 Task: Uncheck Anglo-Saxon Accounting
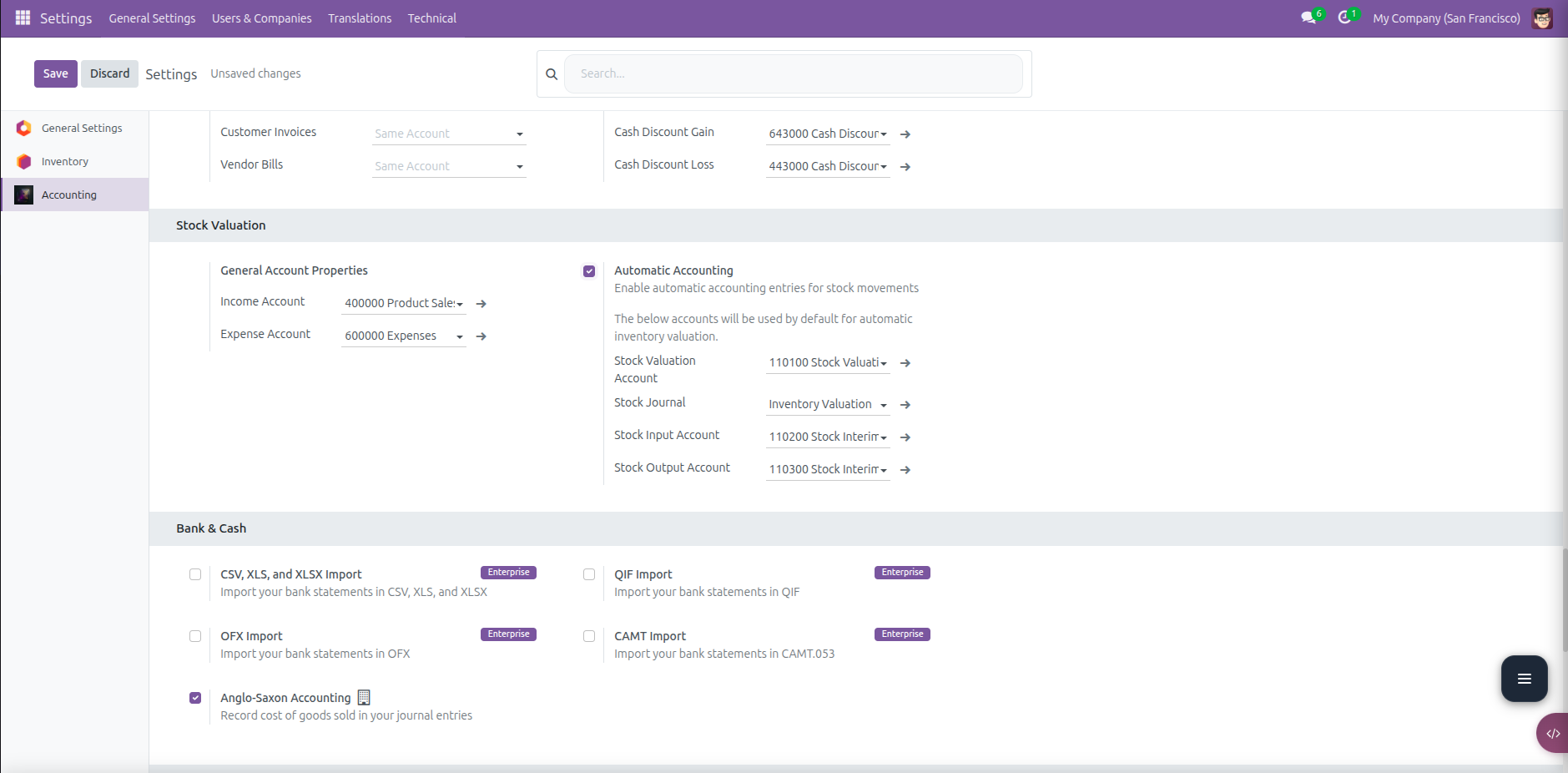(195, 698)
